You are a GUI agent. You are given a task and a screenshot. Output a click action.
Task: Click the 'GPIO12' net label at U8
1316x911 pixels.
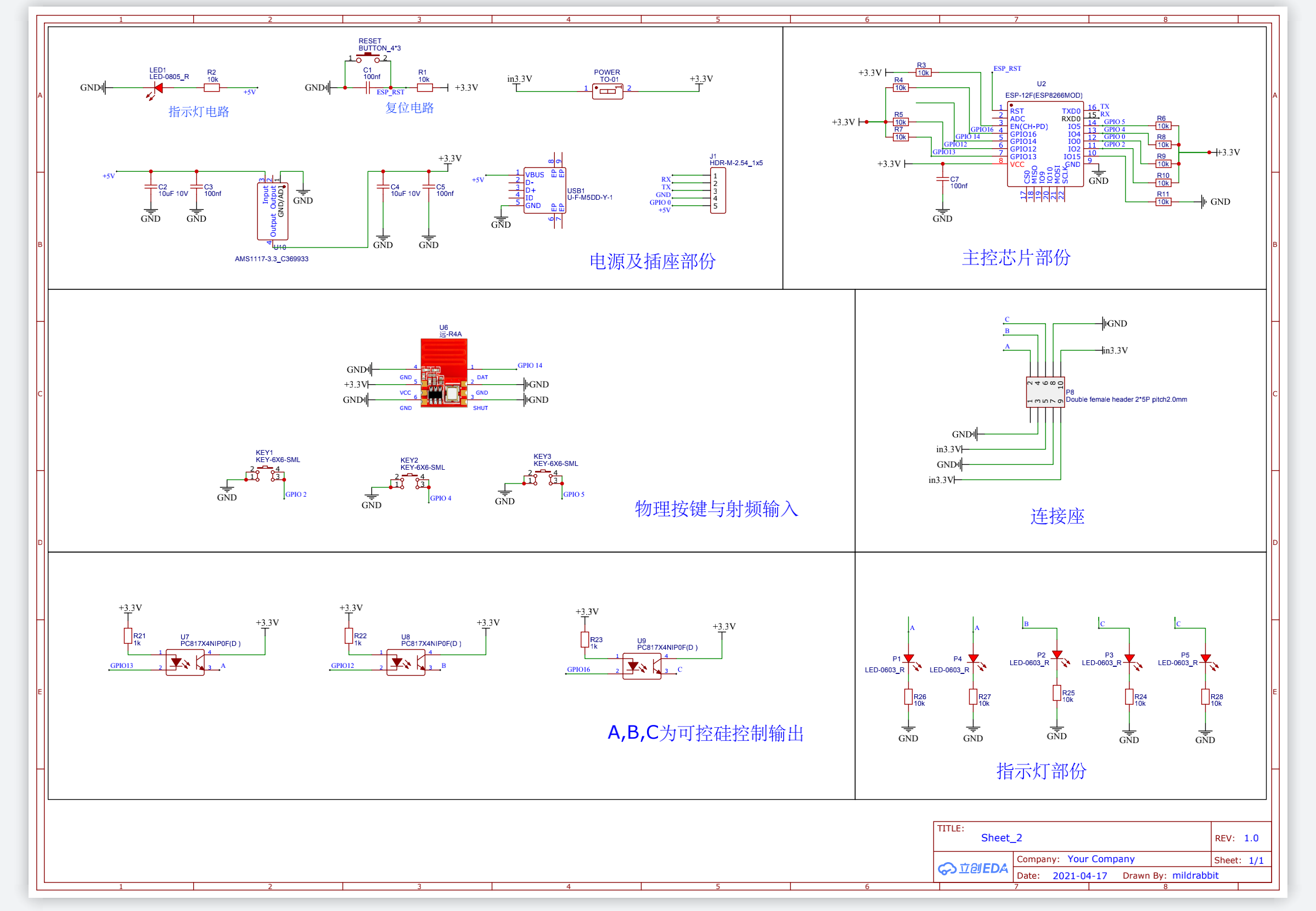pyautogui.click(x=342, y=666)
